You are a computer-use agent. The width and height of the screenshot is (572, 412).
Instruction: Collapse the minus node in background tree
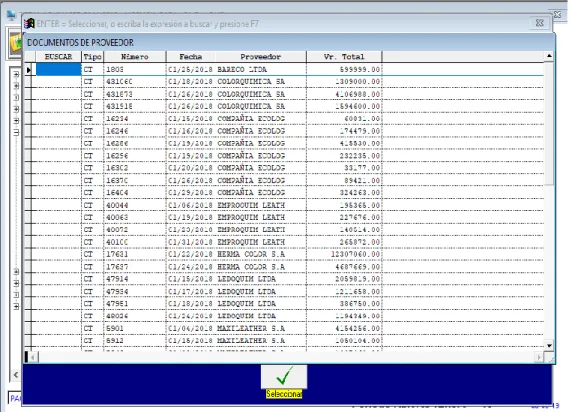coord(16,132)
